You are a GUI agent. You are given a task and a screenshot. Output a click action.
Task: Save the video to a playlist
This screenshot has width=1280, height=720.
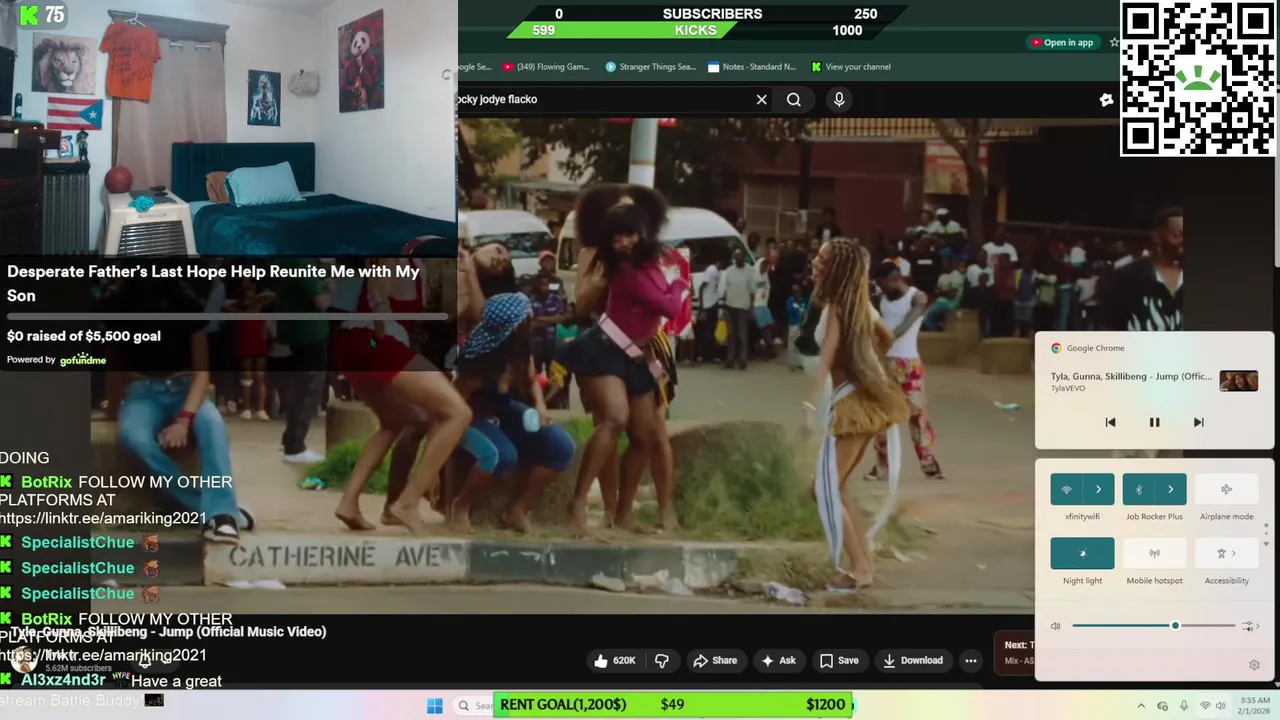pos(839,660)
